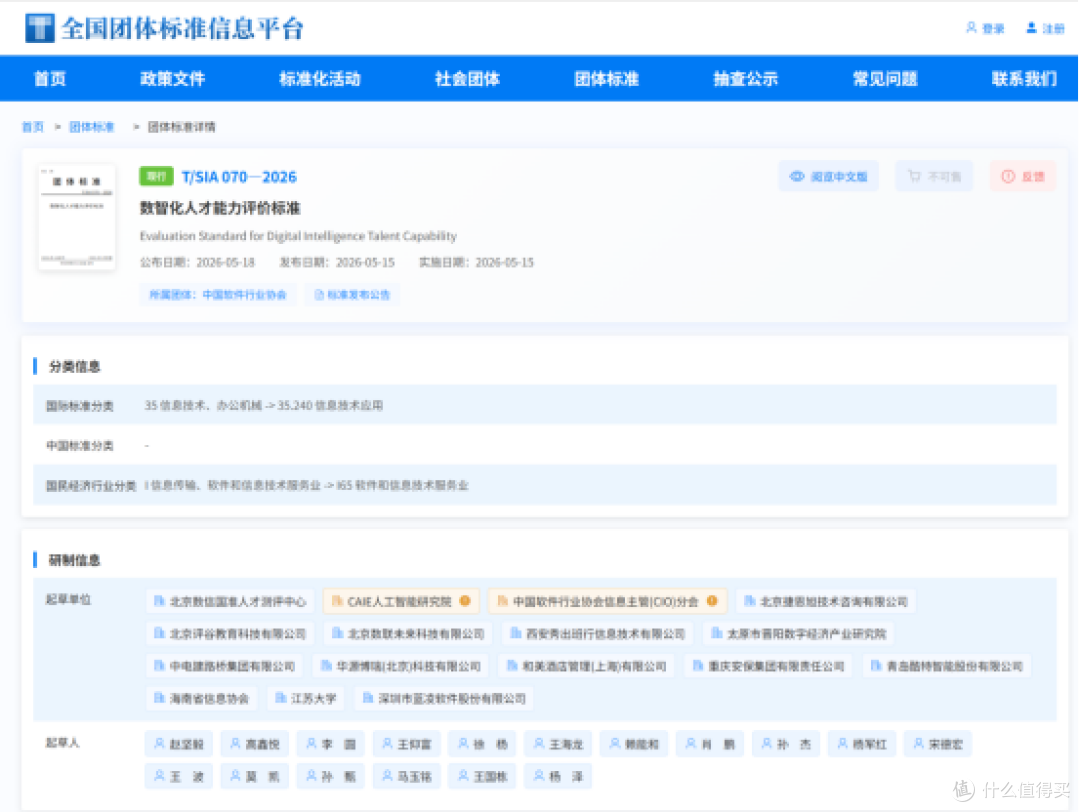Open the 社会团体 navigation item
Image resolution: width=1080 pixels, height=812 pixels.
click(x=467, y=79)
